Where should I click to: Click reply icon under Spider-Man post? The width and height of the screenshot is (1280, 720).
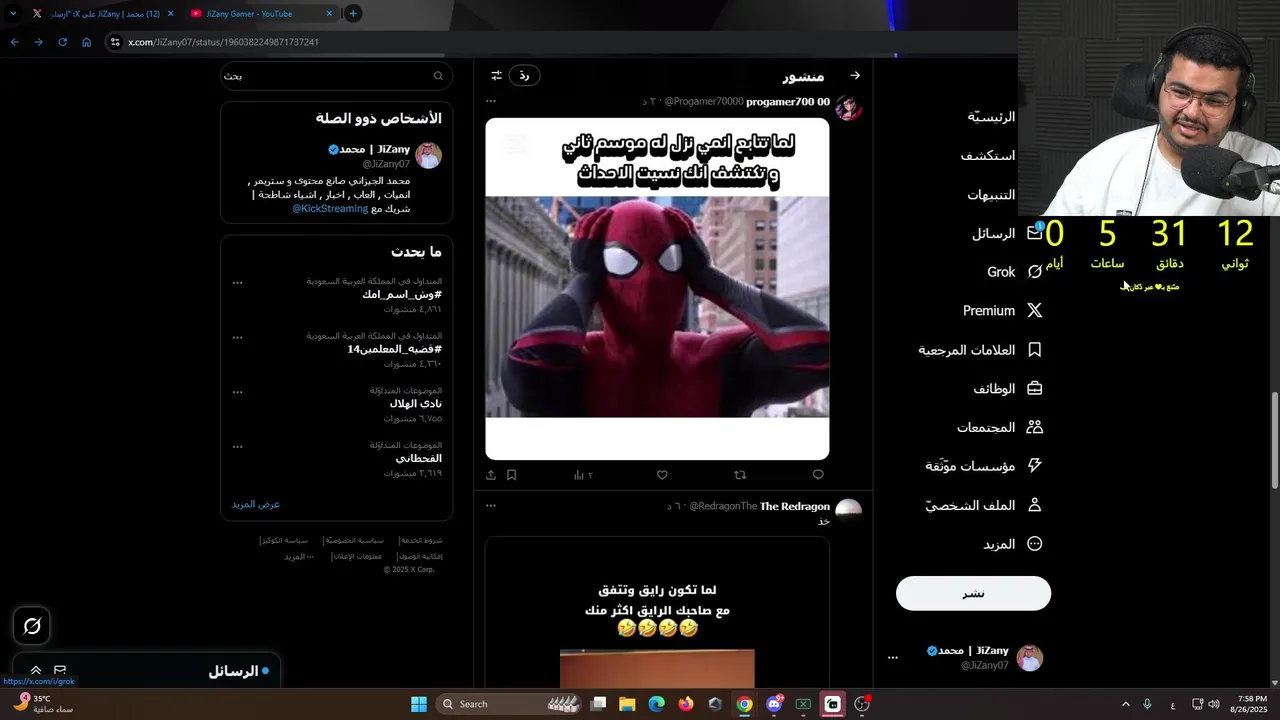818,475
